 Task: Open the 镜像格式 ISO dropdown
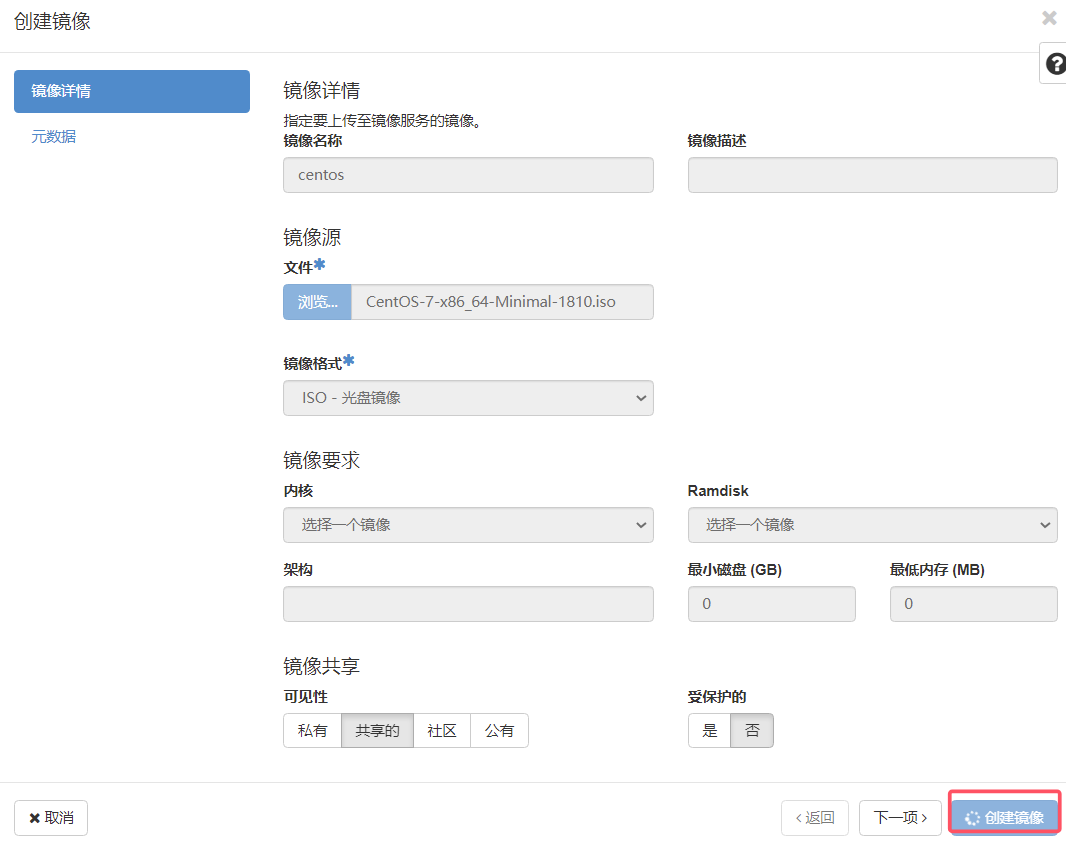click(x=468, y=398)
